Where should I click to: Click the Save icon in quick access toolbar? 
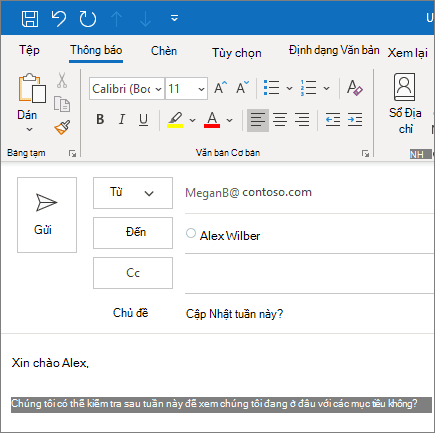pos(30,18)
